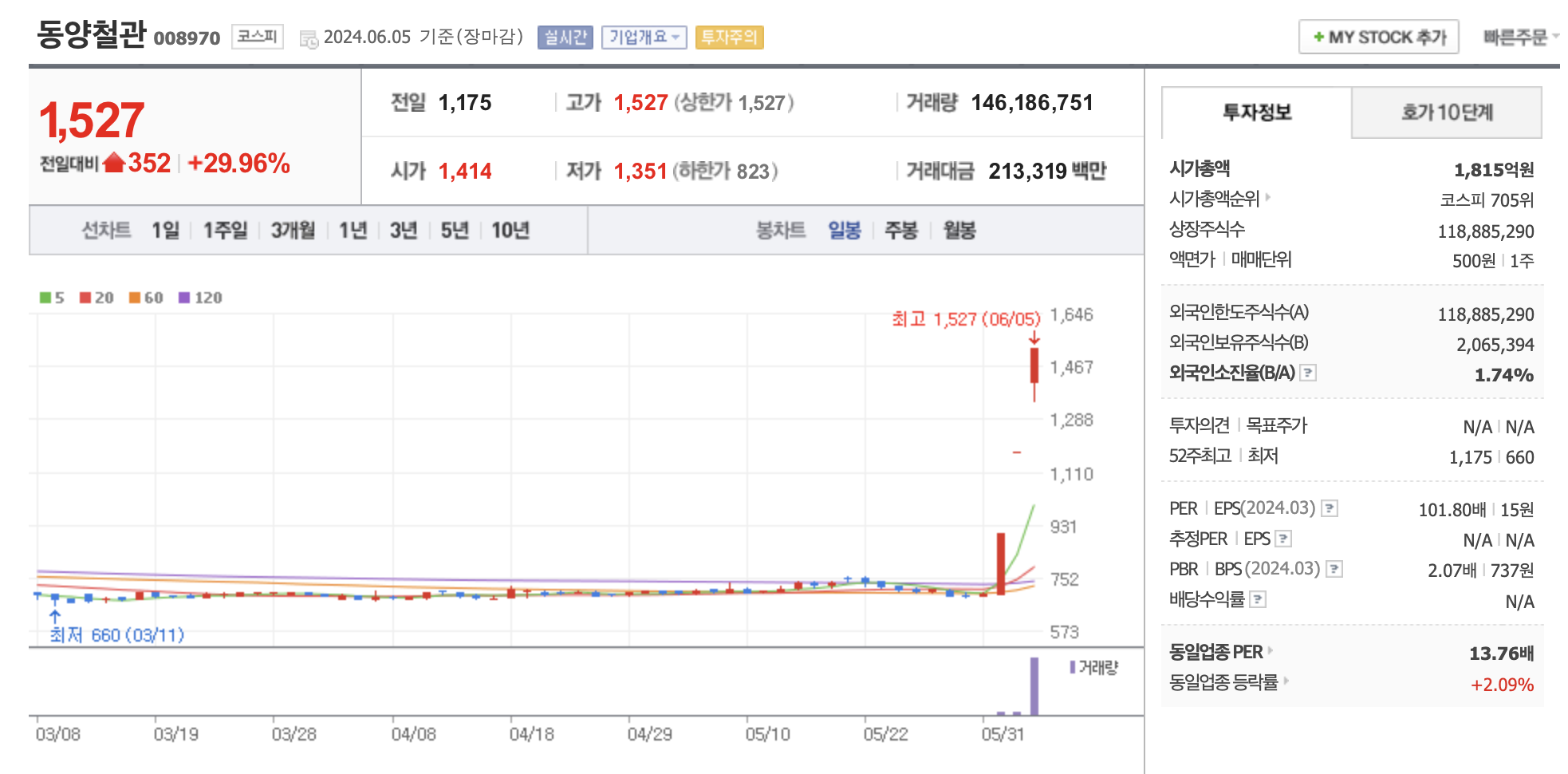
Task: Select the 월봉 candlestick chart
Action: coord(959,231)
